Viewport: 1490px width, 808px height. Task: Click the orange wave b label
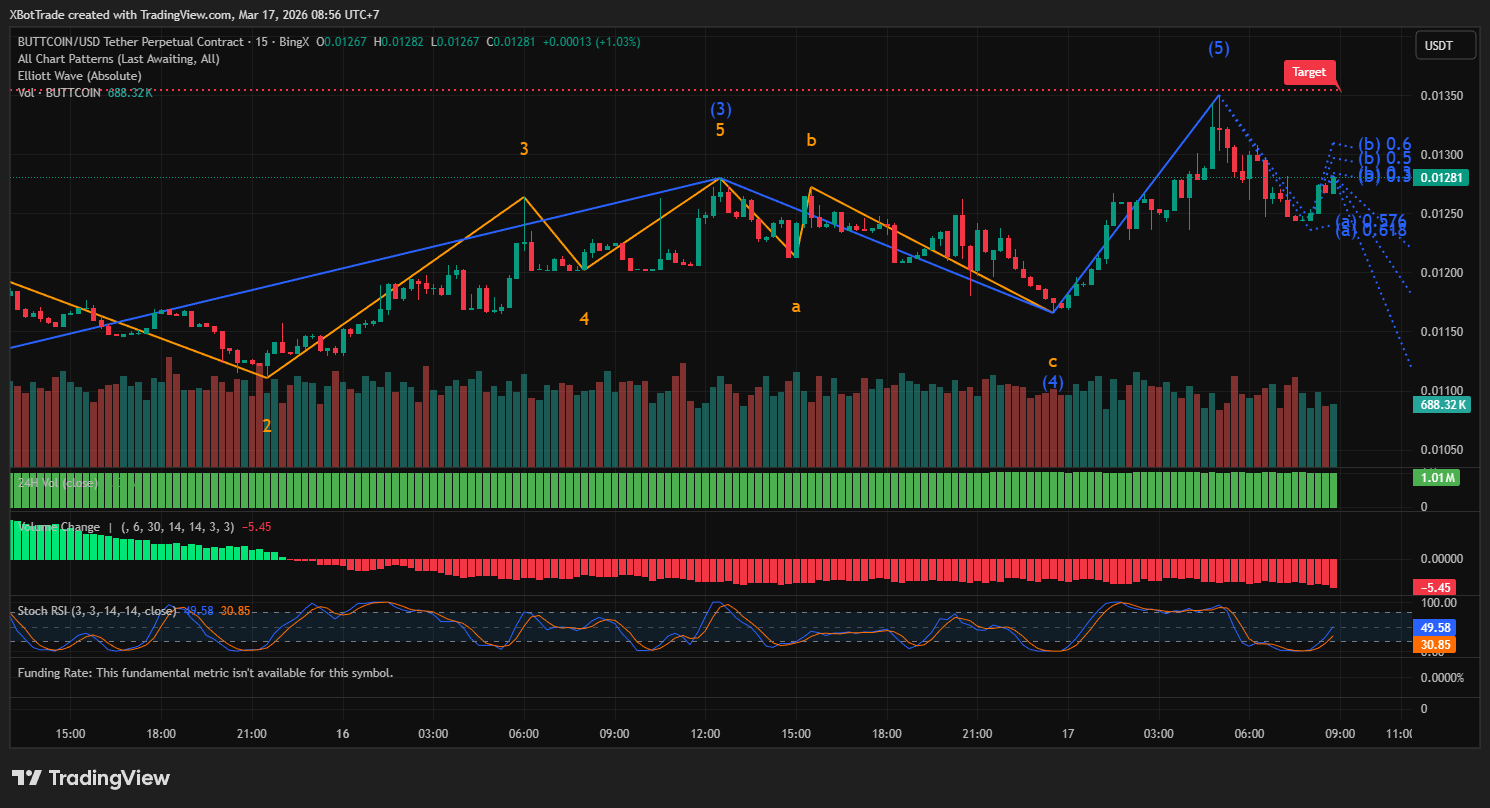(811, 141)
